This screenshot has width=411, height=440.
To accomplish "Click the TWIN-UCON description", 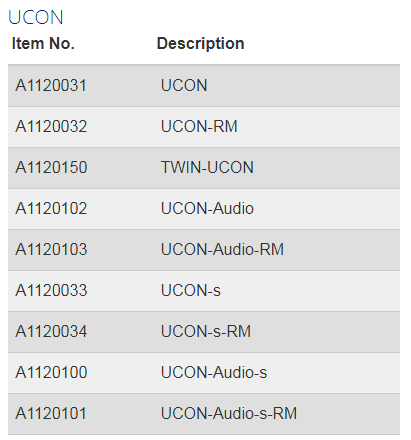I will (207, 167).
